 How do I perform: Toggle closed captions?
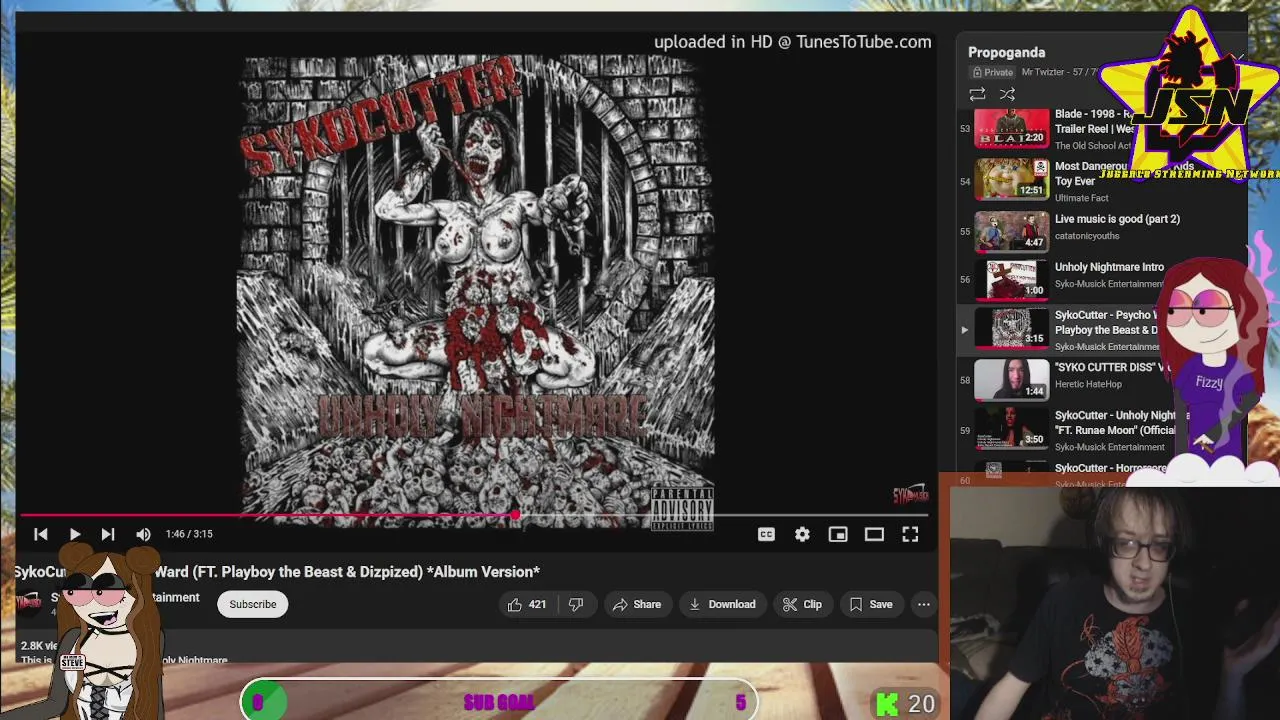click(x=766, y=534)
